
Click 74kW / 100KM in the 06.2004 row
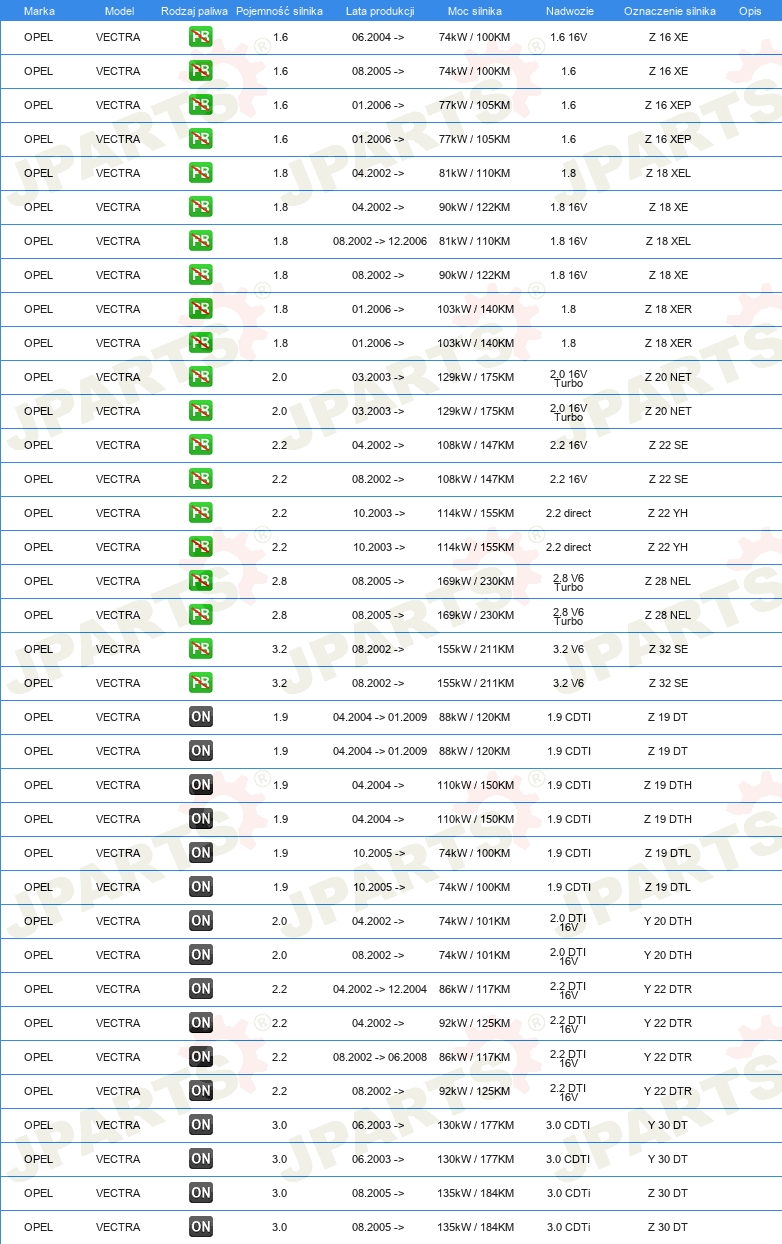click(x=476, y=37)
